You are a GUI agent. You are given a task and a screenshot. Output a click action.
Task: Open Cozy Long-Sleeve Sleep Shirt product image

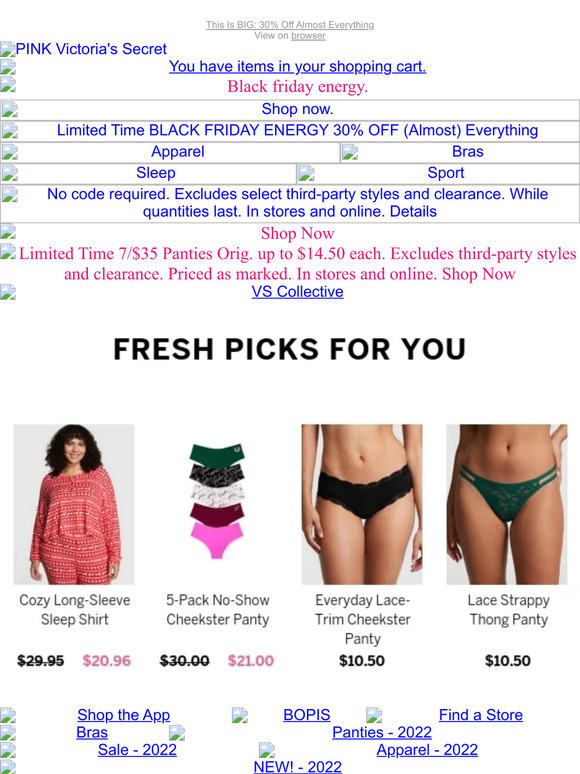[74, 504]
